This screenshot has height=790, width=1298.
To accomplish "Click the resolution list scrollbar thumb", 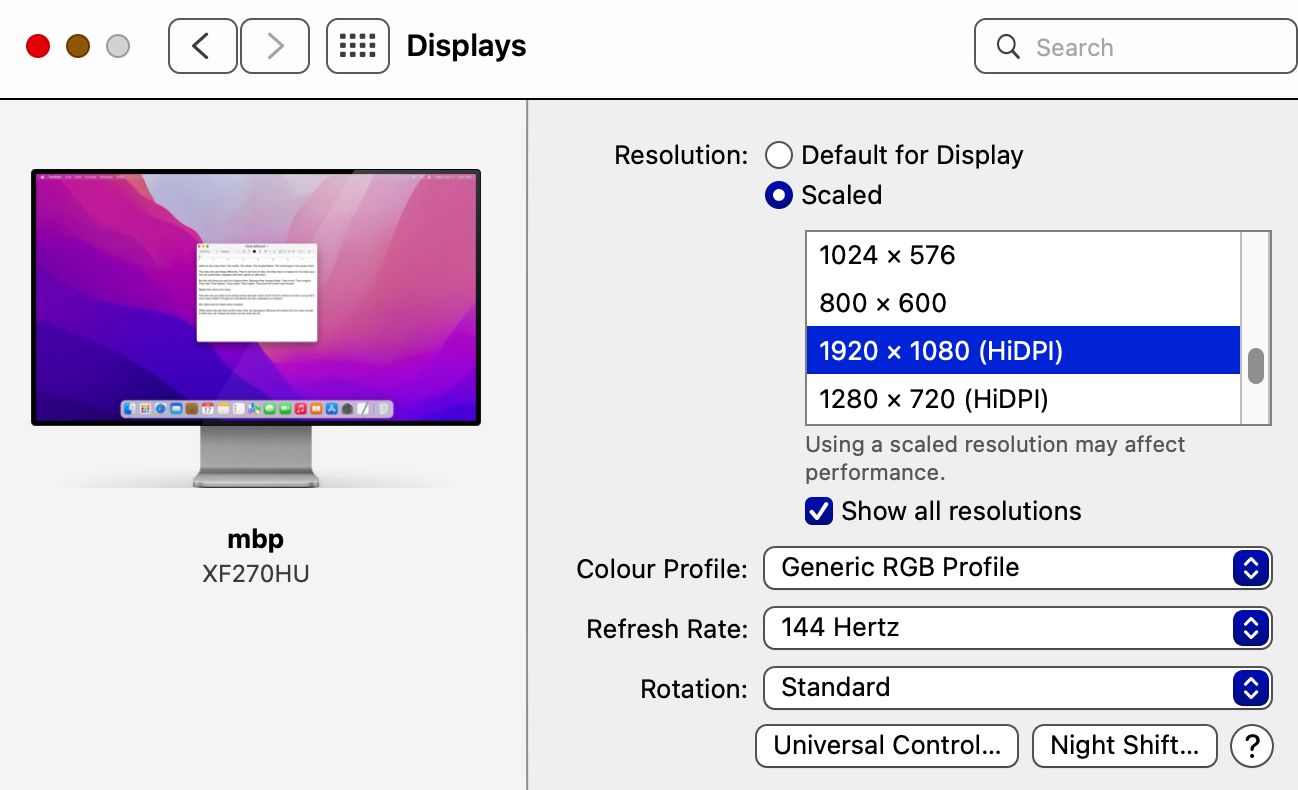I will click(1256, 365).
